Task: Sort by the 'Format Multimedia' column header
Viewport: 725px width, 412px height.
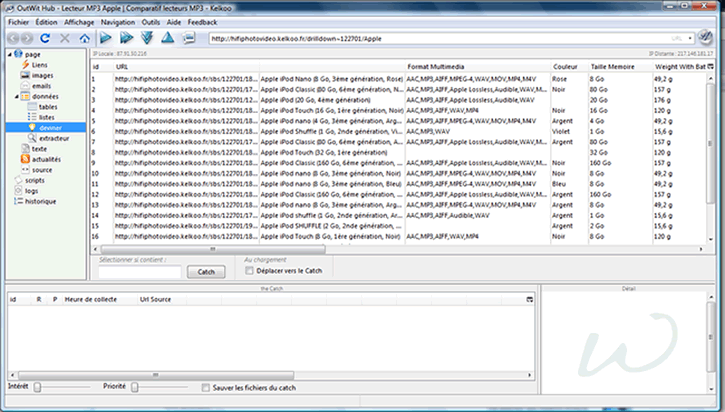Action: (477, 67)
